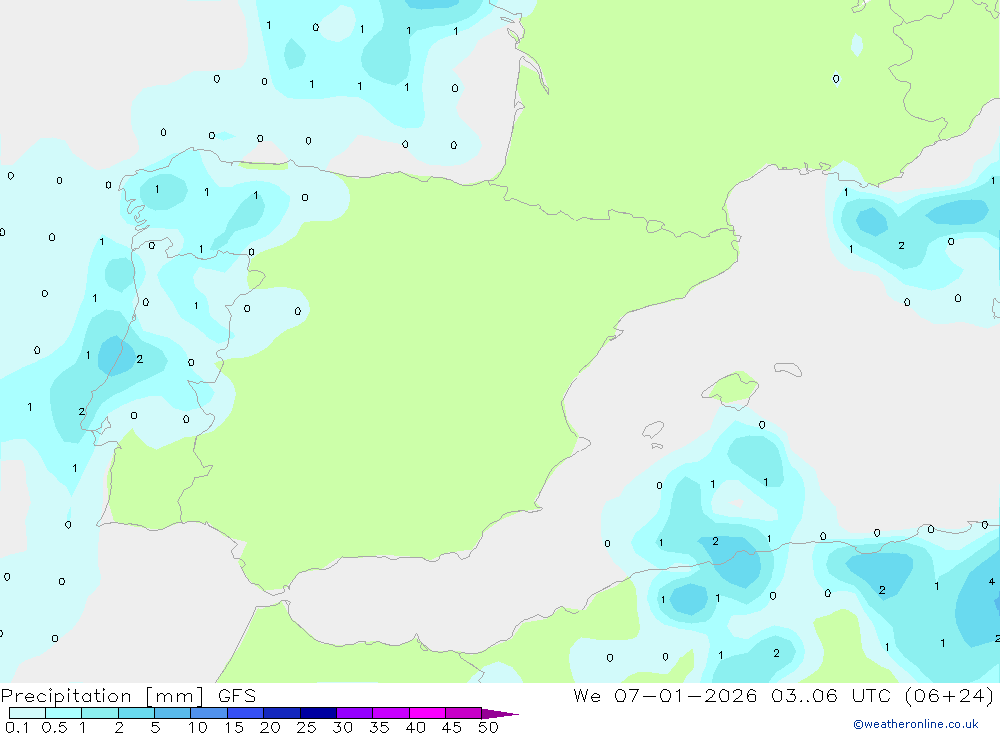The image size is (1000, 733).
Task: Click the legend label '50'
Action: tap(488, 727)
